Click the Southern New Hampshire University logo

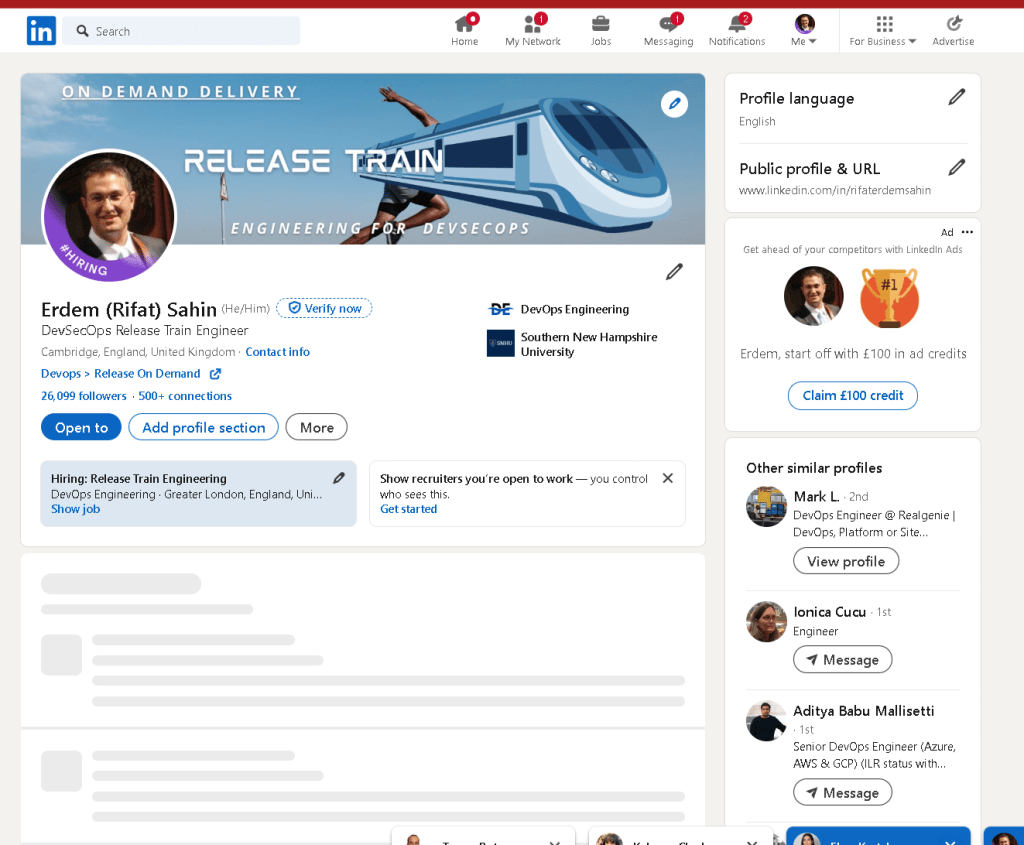coord(500,343)
